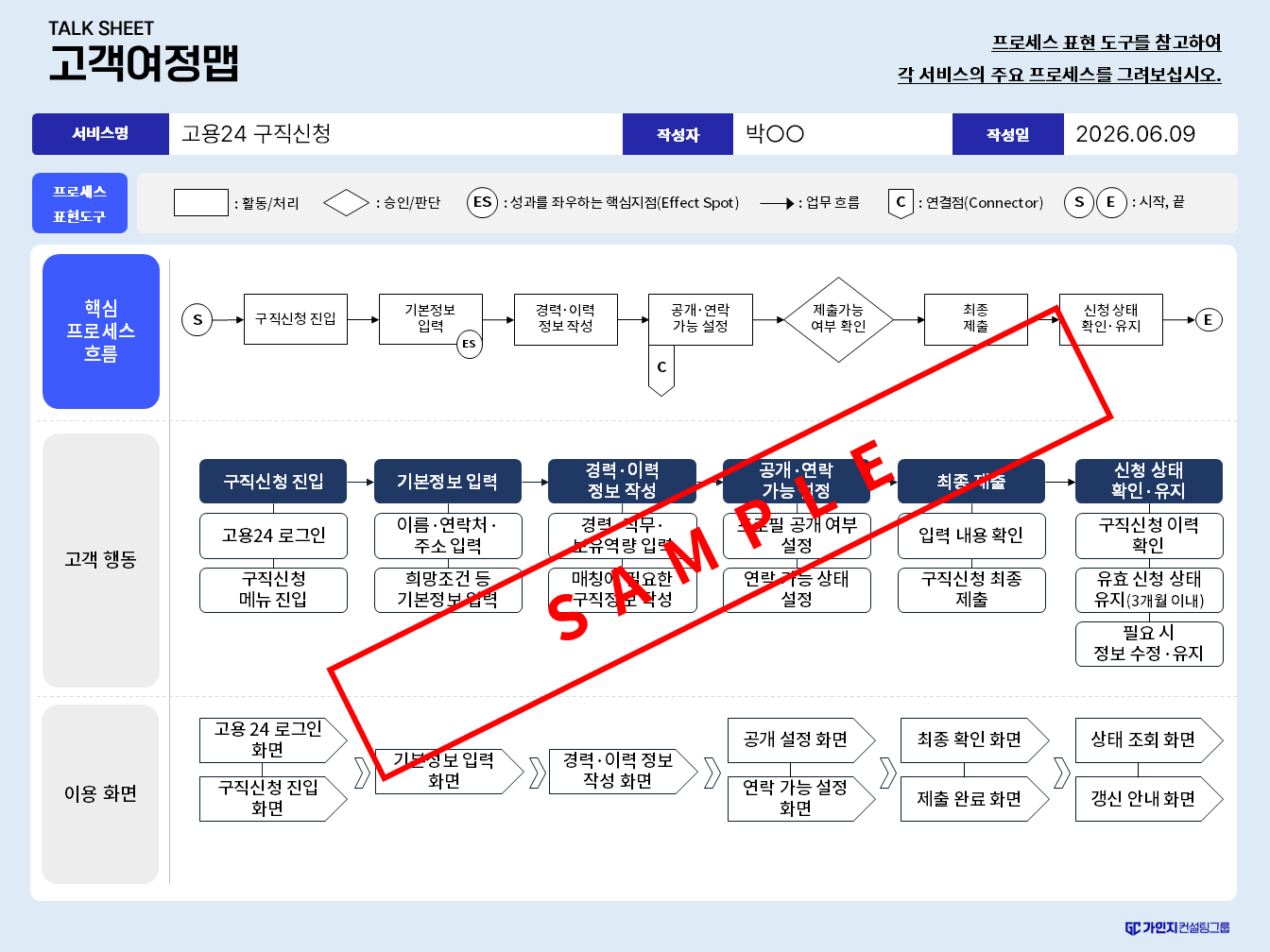The height and width of the screenshot is (952, 1270).
Task: Select the 고객여정맵 title
Action: point(144,63)
